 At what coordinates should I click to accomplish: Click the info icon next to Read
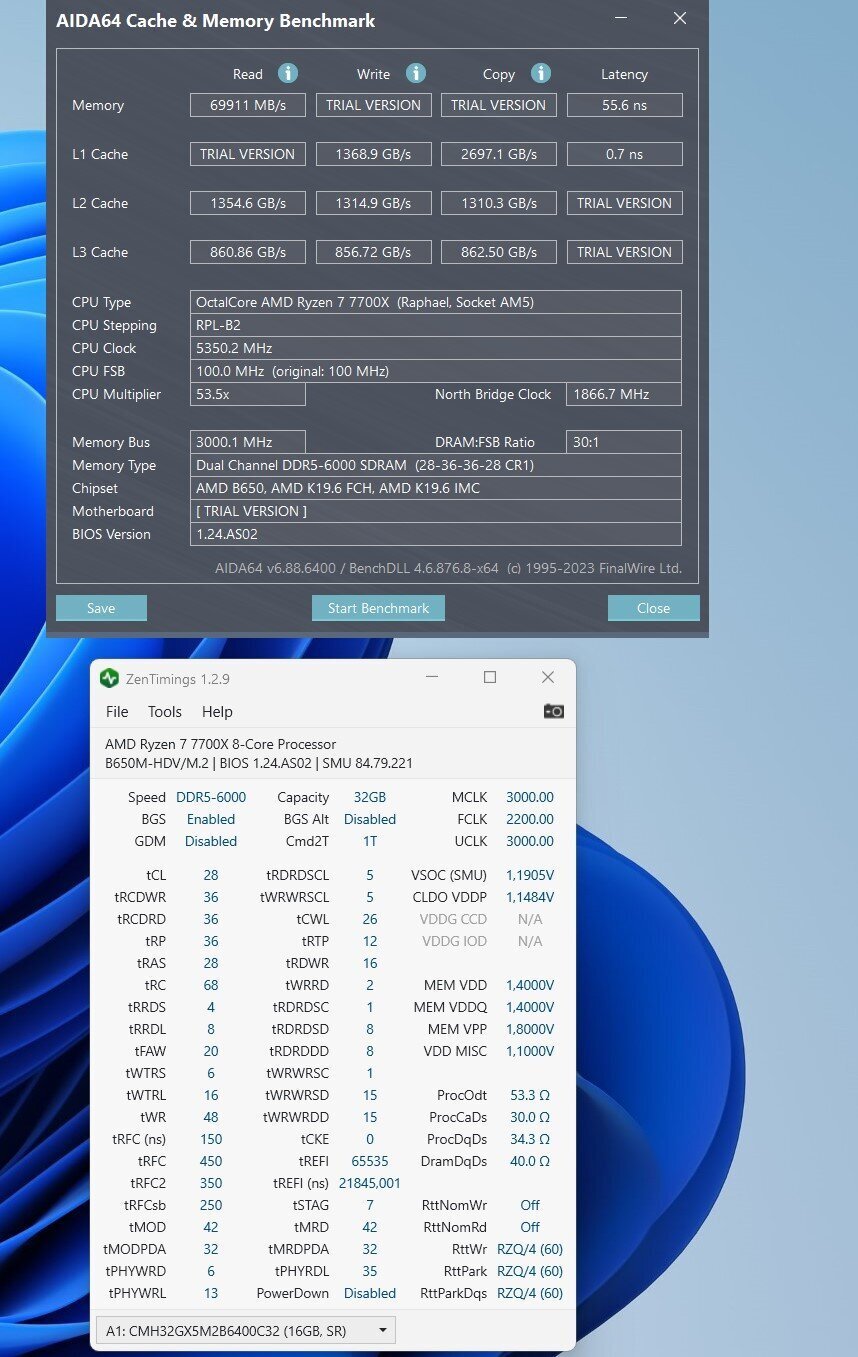288,73
